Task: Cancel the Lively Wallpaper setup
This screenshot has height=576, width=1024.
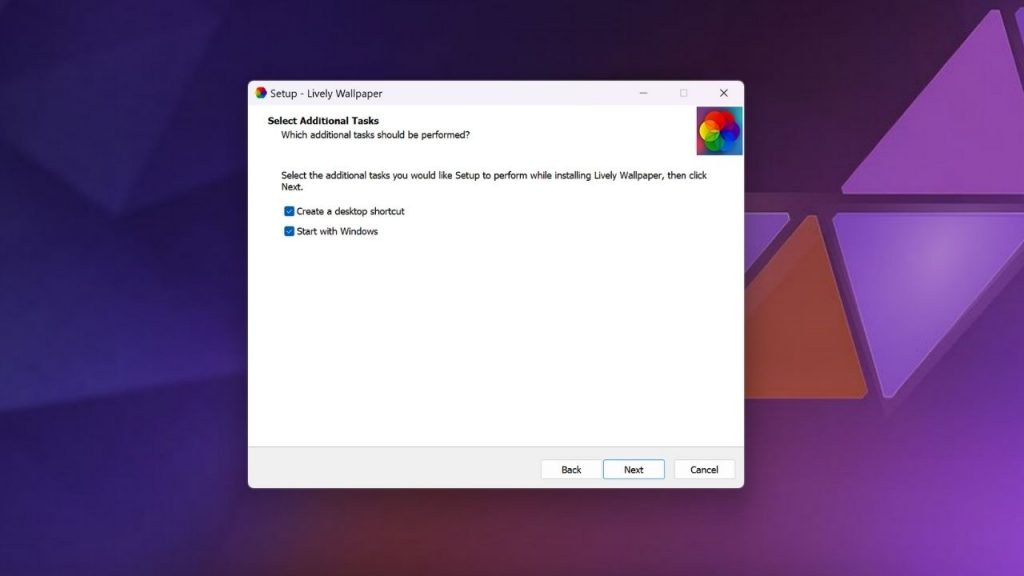Action: pyautogui.click(x=704, y=470)
